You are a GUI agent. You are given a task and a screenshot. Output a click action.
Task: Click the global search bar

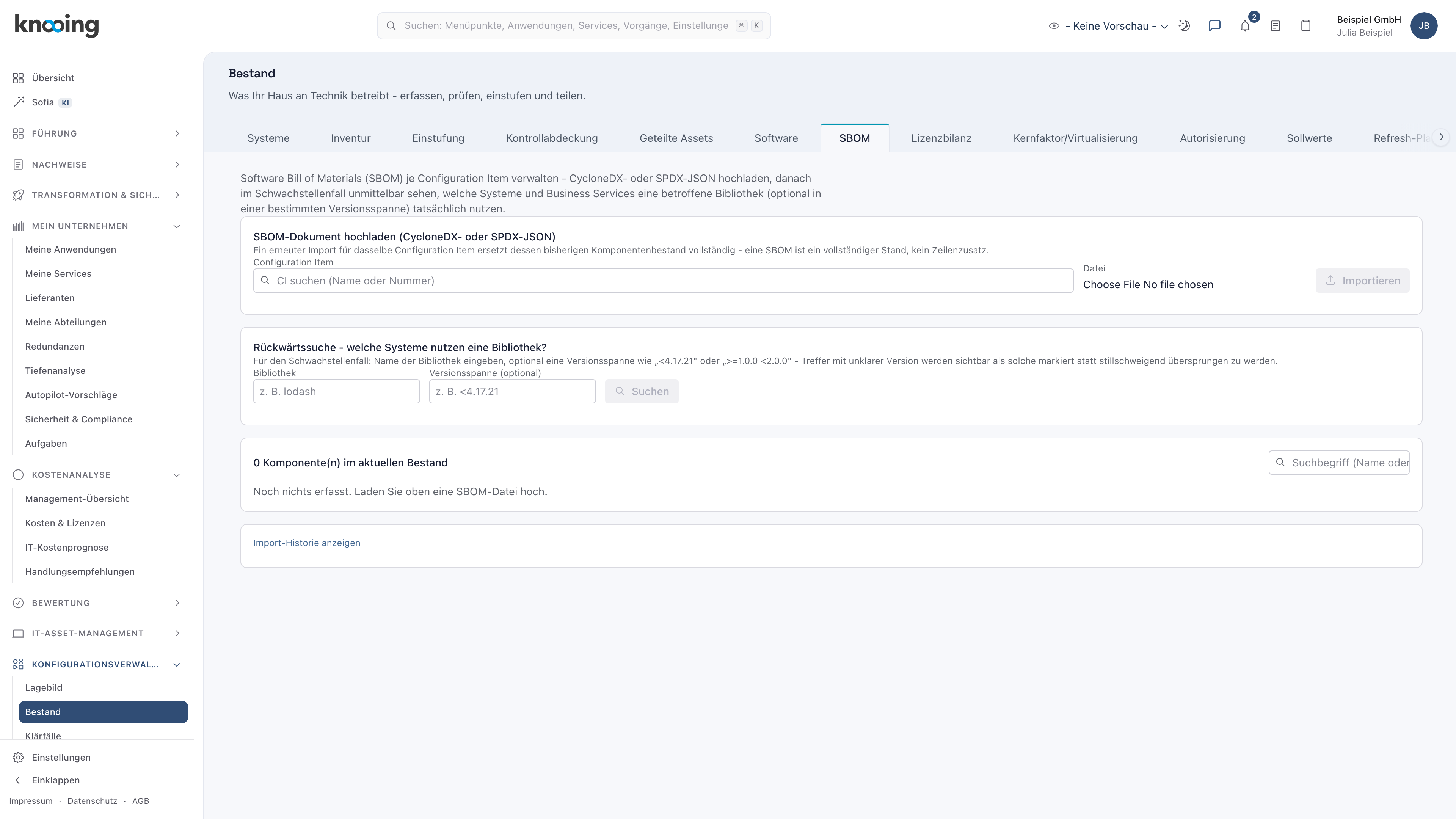tap(574, 25)
